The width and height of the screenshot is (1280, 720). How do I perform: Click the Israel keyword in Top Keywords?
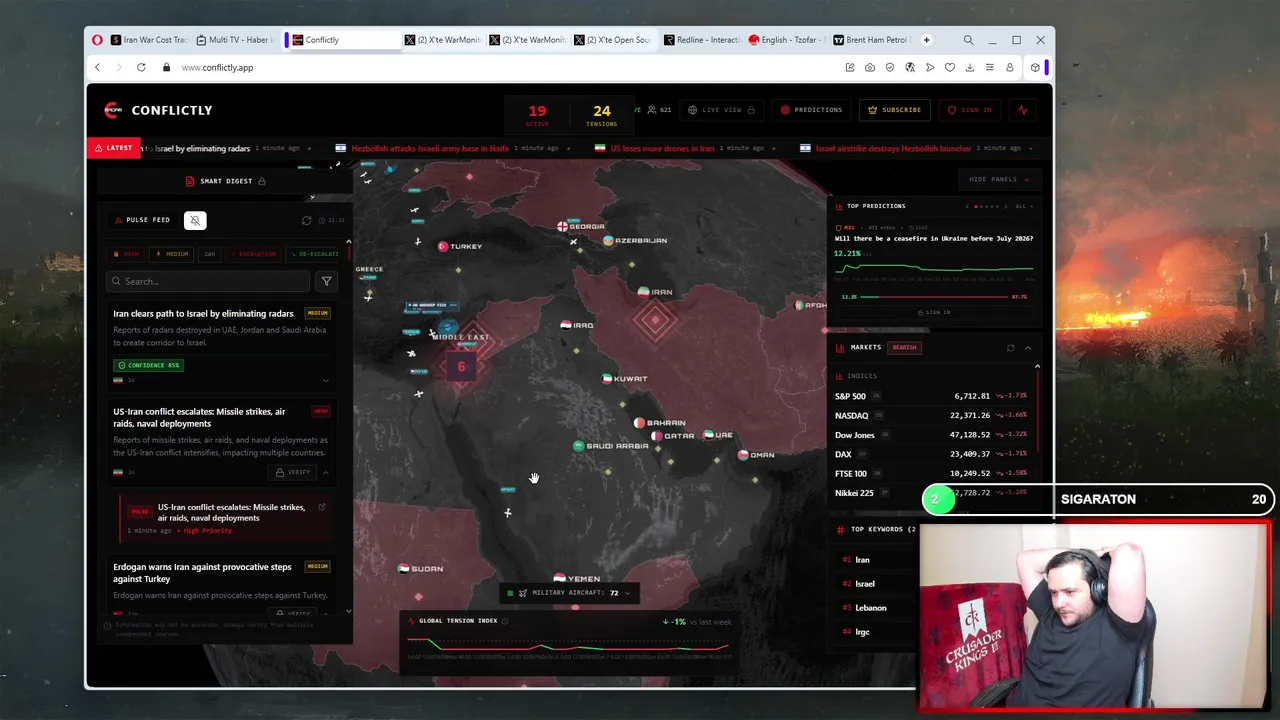(x=865, y=584)
